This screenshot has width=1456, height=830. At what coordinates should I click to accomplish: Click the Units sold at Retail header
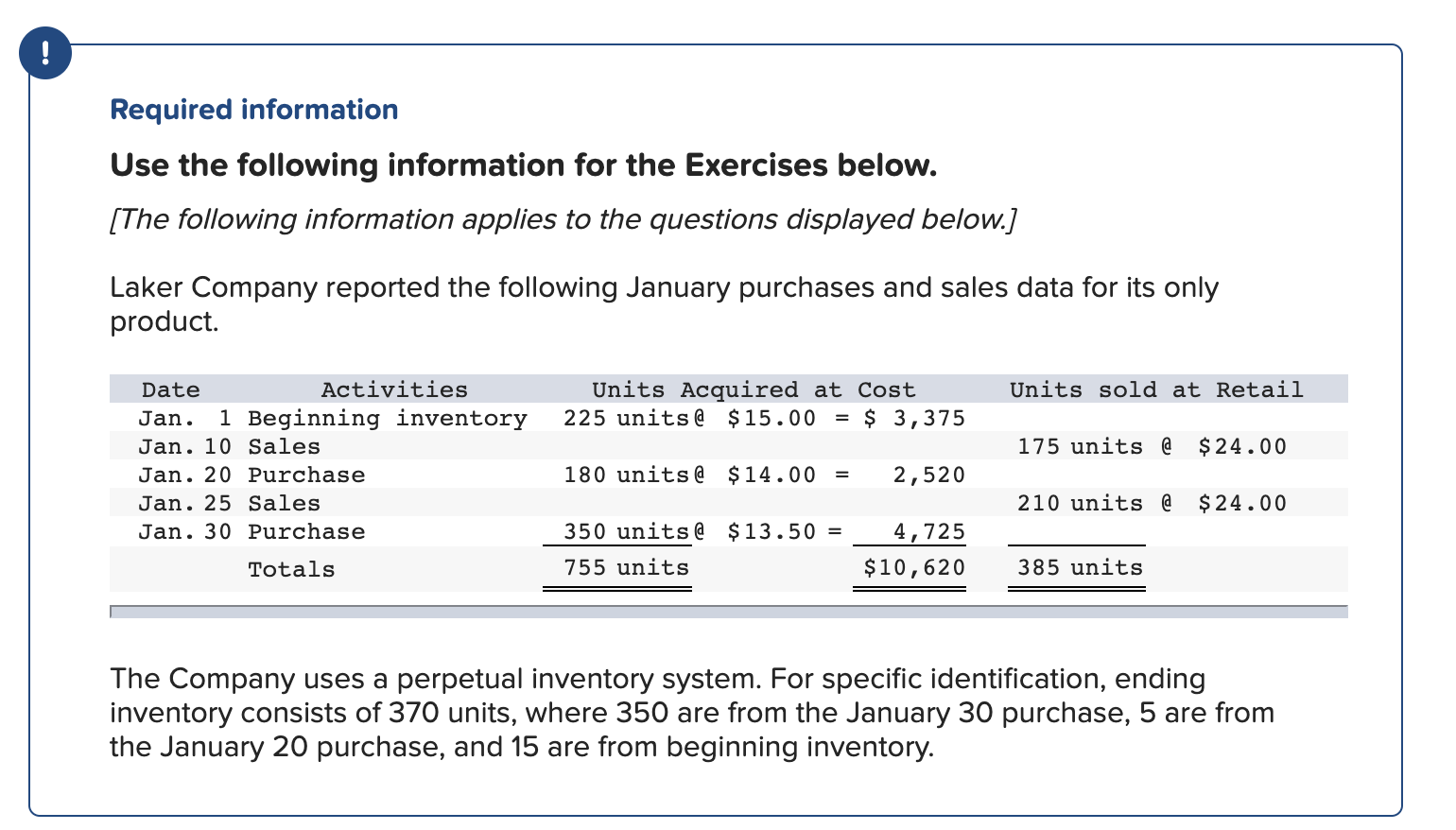(x=1156, y=389)
